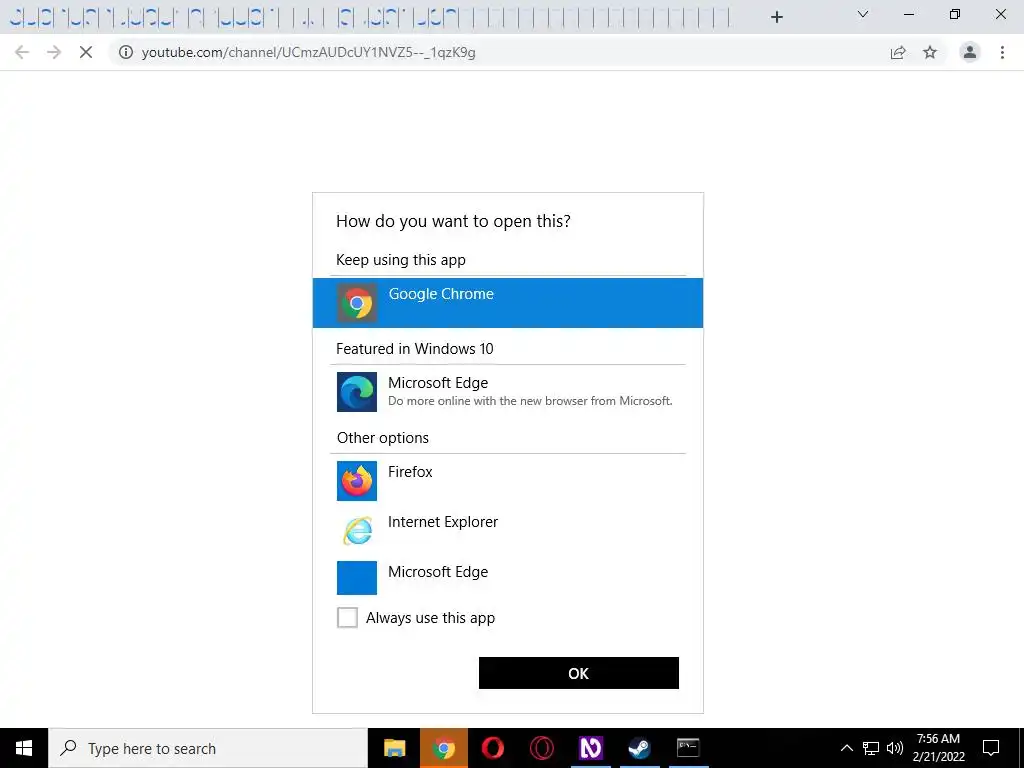Open File Explorer from the taskbar
1024x768 pixels.
pos(394,748)
